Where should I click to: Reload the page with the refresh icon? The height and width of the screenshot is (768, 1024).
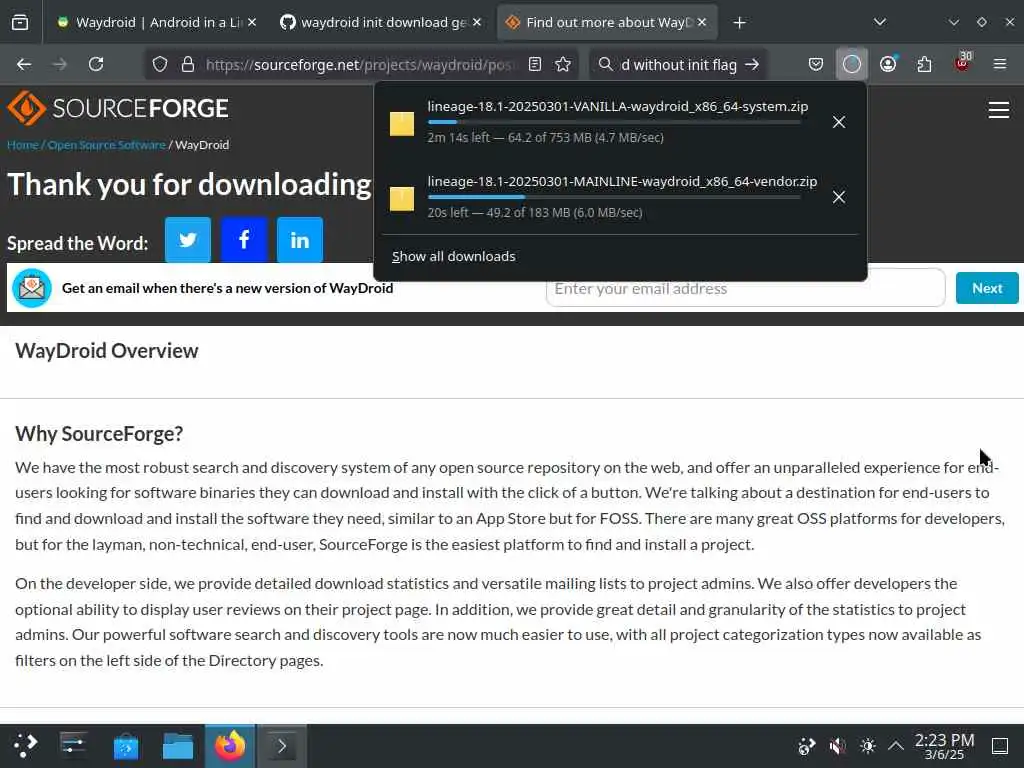[96, 64]
